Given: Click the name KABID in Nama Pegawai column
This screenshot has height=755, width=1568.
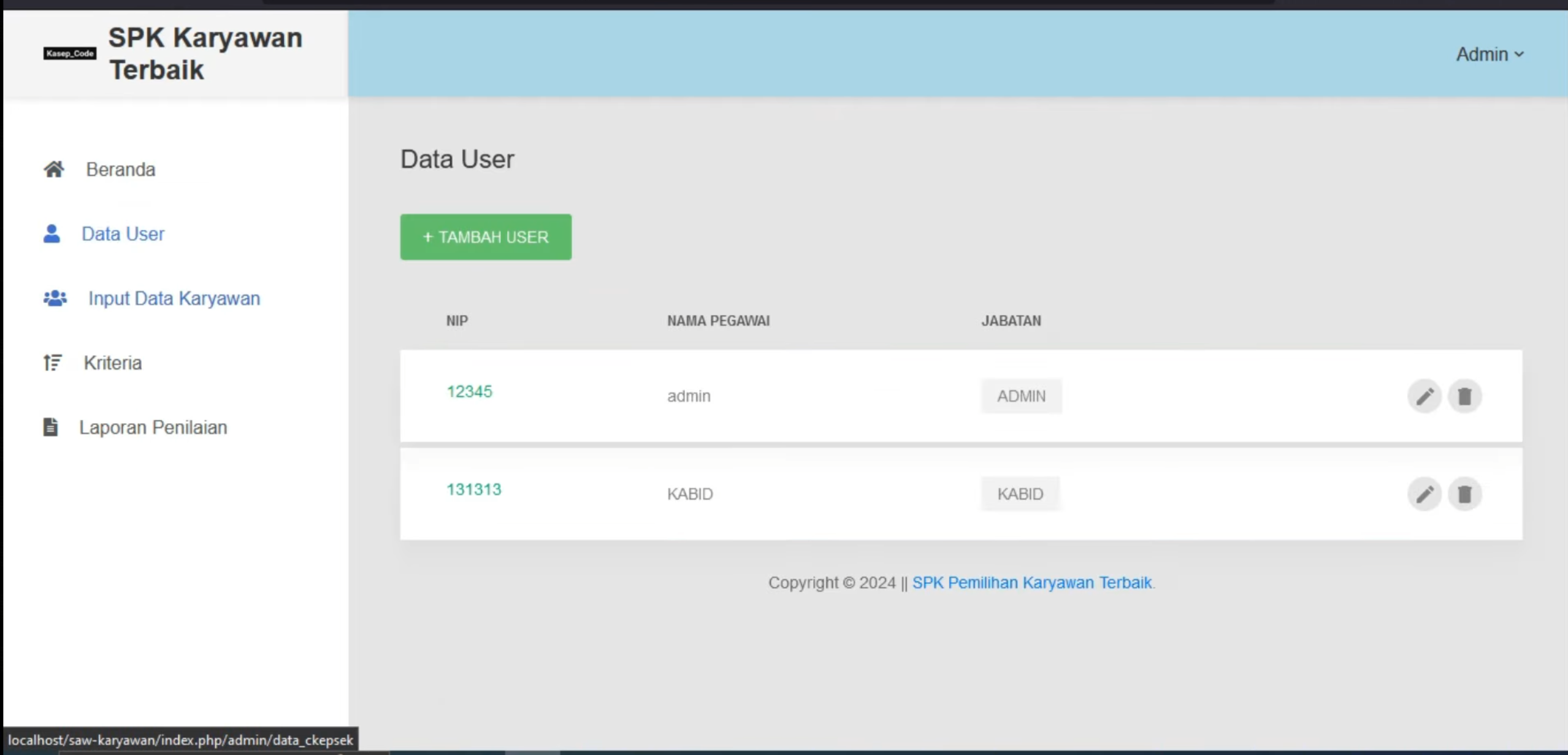Looking at the screenshot, I should click(690, 494).
